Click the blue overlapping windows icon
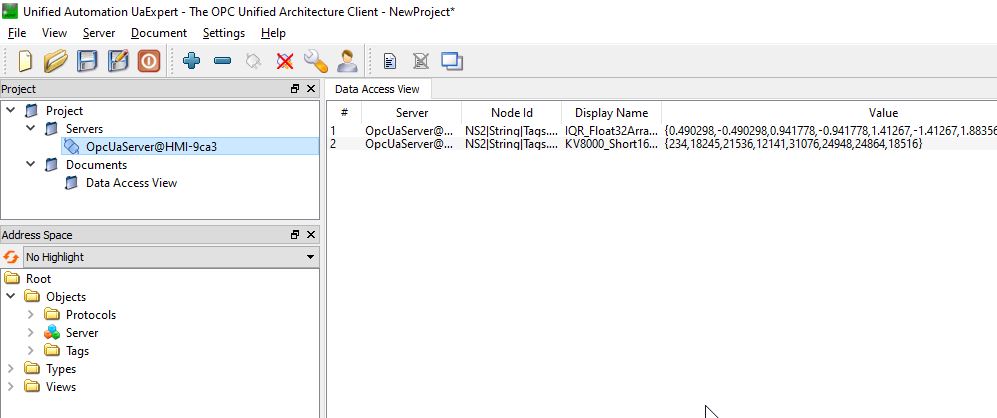 coord(451,61)
